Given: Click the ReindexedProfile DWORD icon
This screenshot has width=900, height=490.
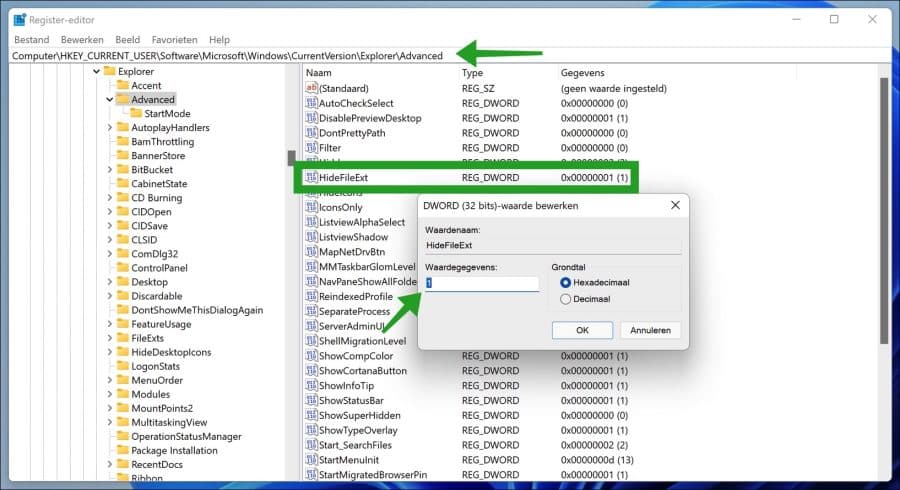Looking at the screenshot, I should tap(312, 296).
